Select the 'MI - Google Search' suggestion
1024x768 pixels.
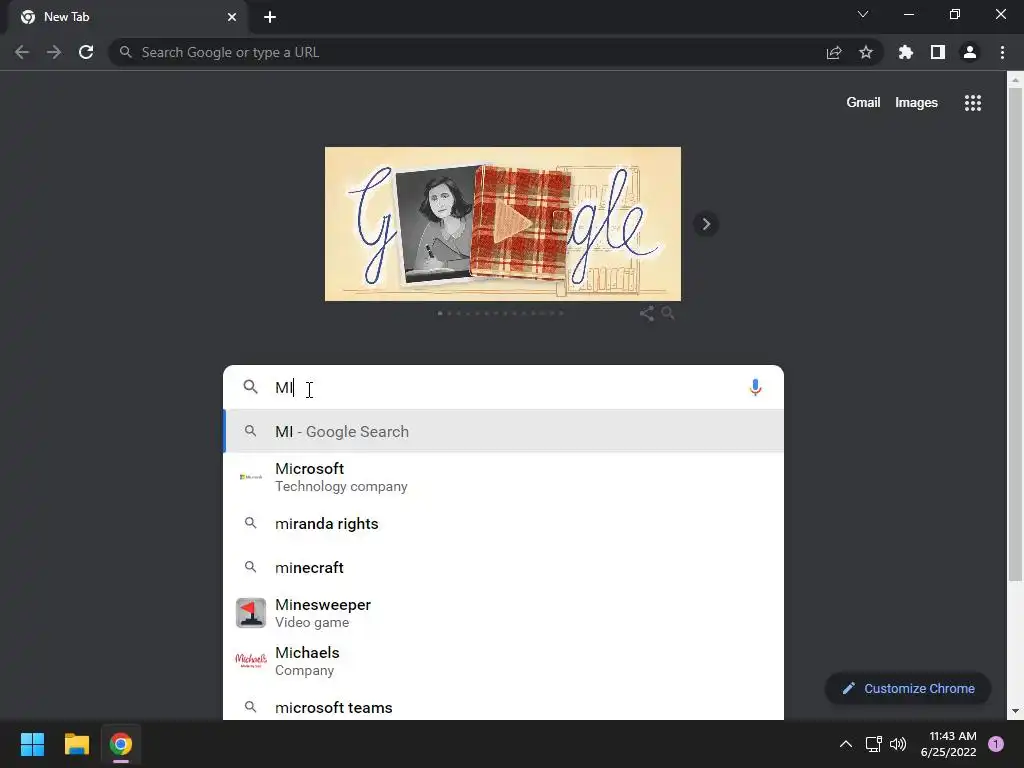[x=504, y=431]
